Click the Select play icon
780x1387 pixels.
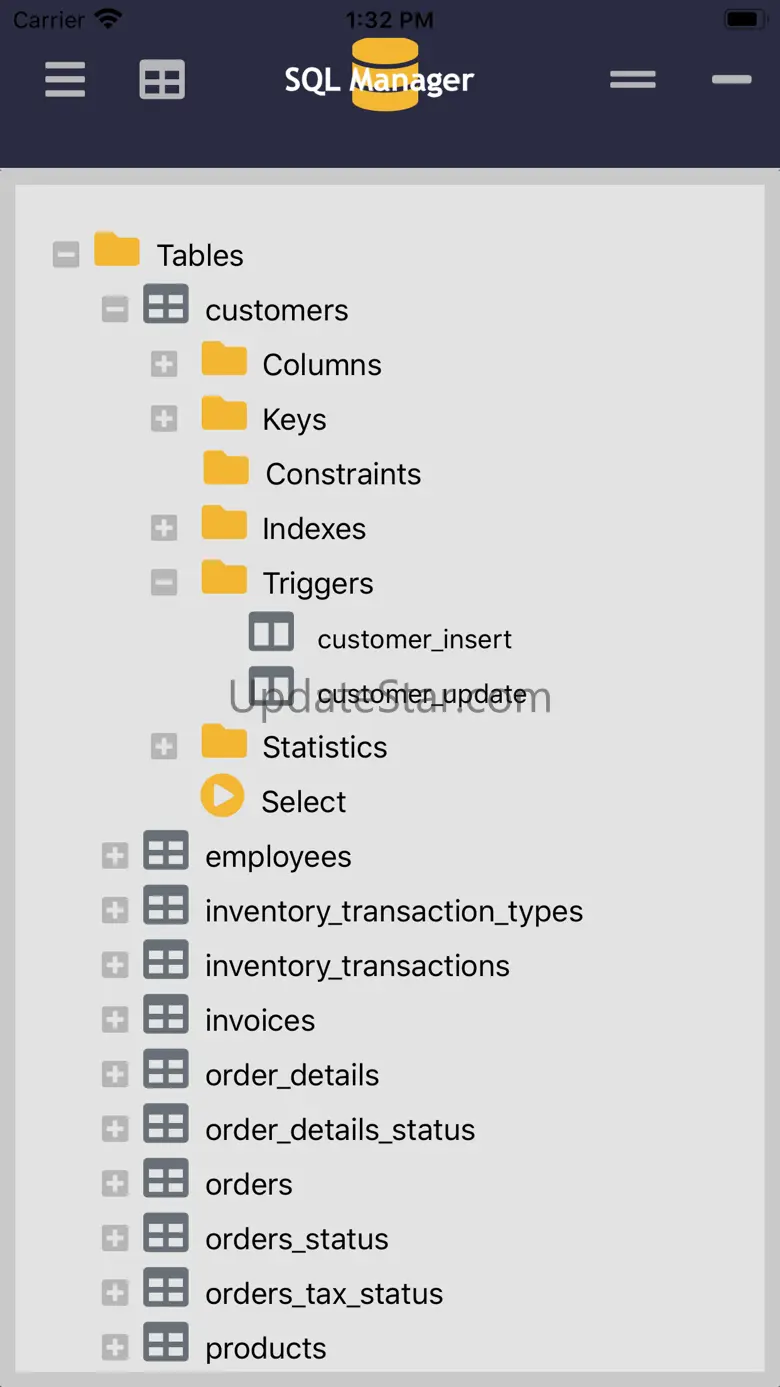(x=222, y=796)
